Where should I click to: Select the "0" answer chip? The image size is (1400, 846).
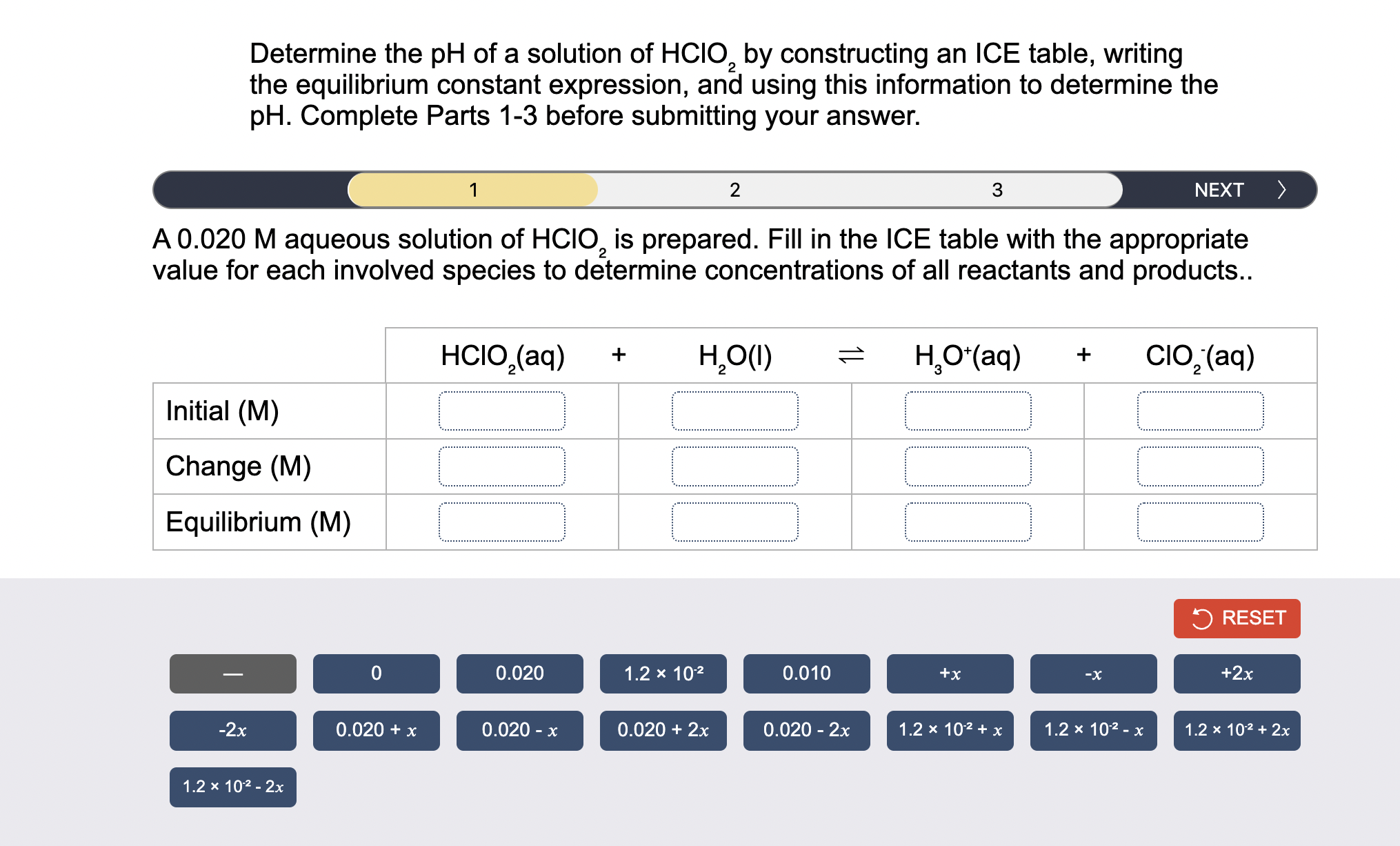click(376, 673)
